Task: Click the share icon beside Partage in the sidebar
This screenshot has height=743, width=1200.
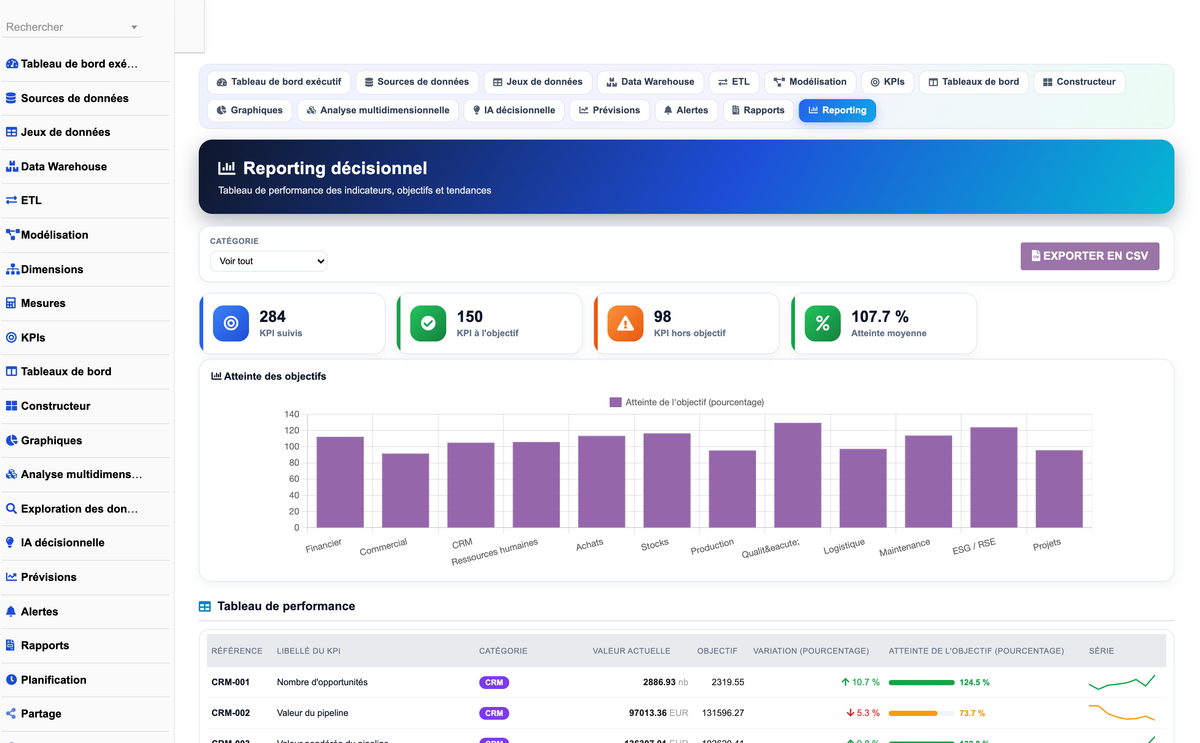Action: click(12, 714)
